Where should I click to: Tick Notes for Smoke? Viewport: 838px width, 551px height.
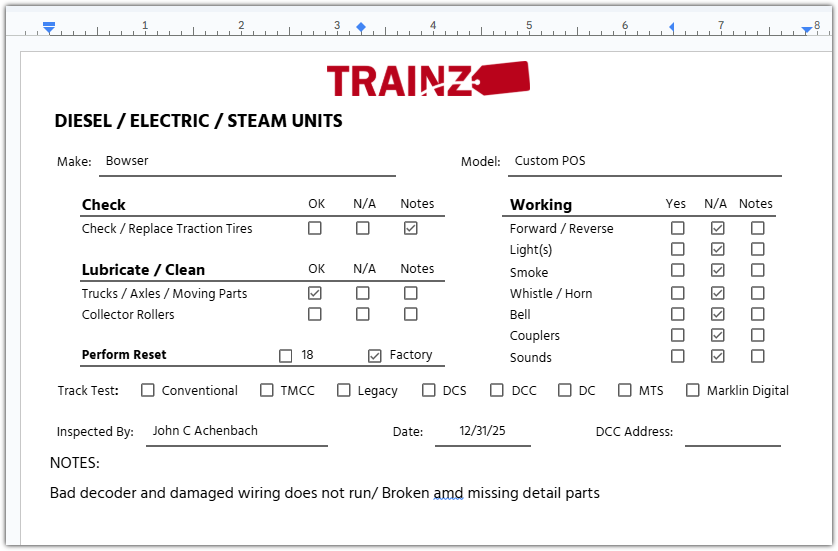pyautogui.click(x=757, y=270)
